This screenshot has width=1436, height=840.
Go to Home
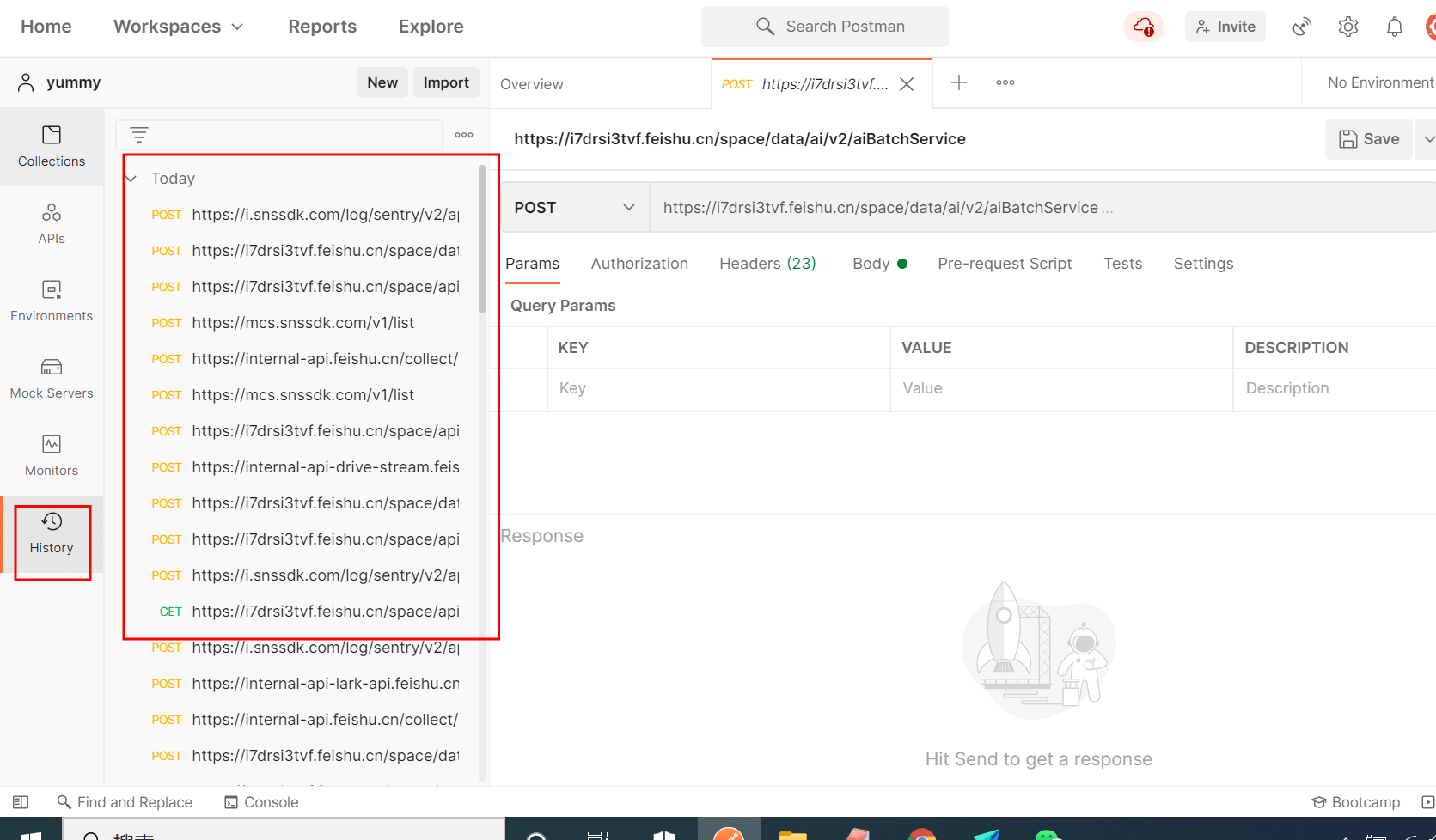46,27
